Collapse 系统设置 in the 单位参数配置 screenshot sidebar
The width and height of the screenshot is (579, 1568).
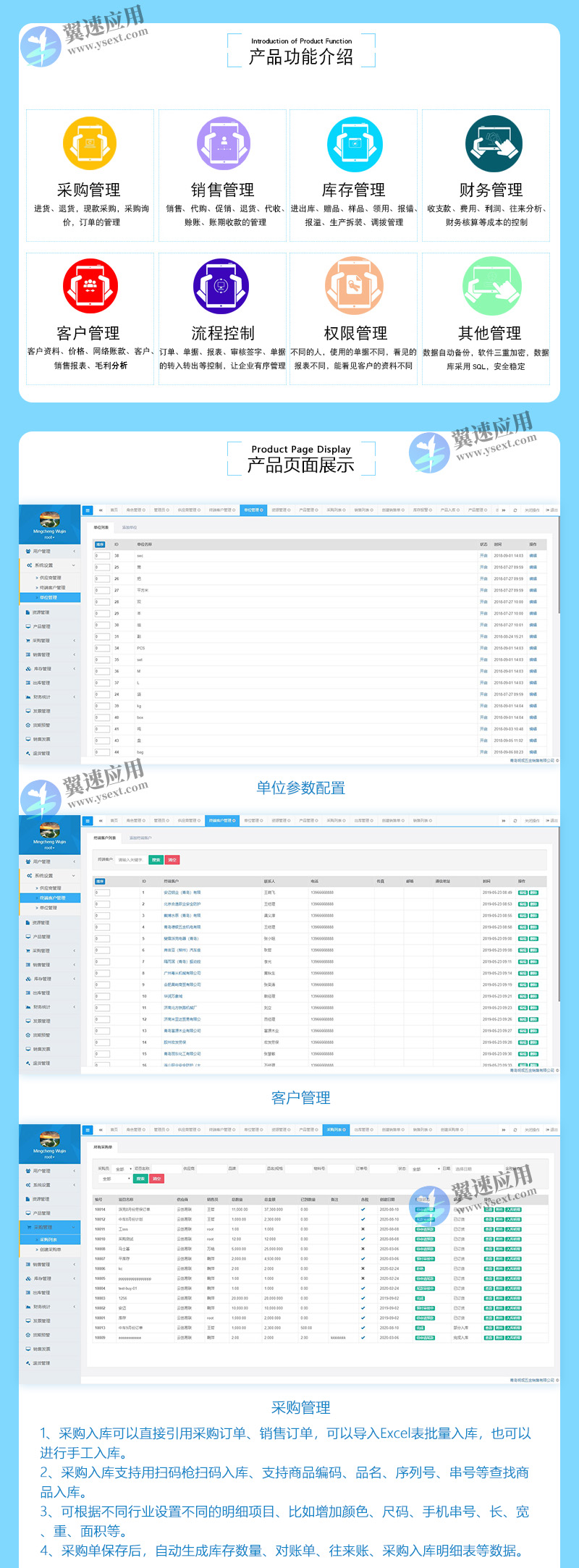pyautogui.click(x=50, y=565)
